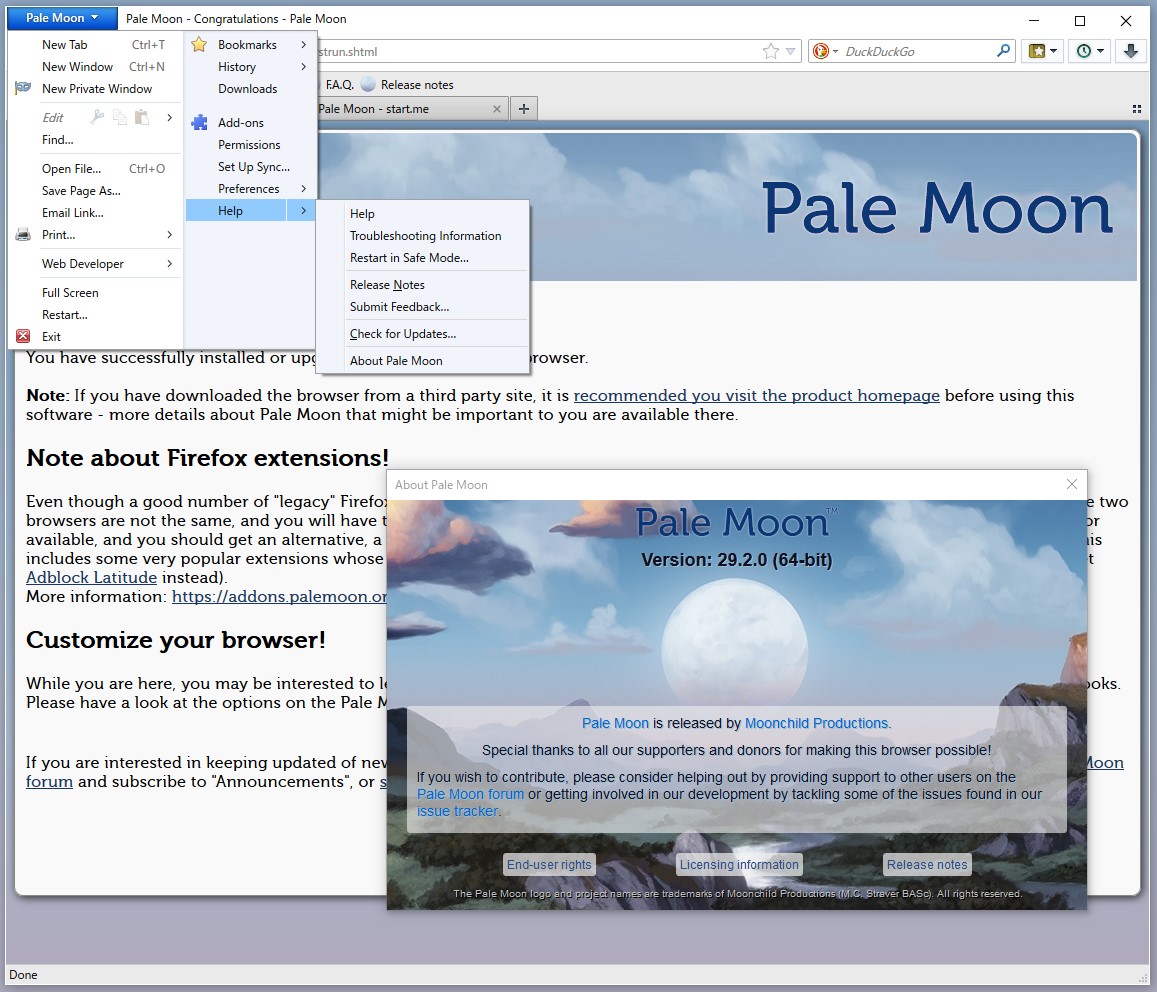Click the Paste icon in the Edit row
The width and height of the screenshot is (1157, 992).
point(140,117)
